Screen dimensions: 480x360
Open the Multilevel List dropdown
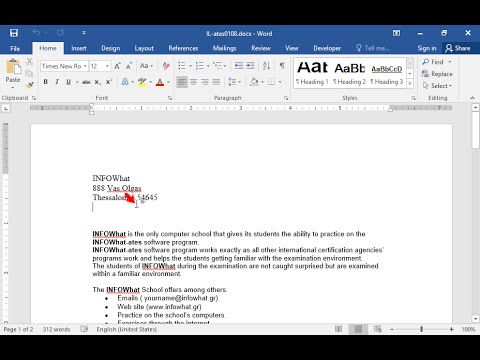(225, 66)
